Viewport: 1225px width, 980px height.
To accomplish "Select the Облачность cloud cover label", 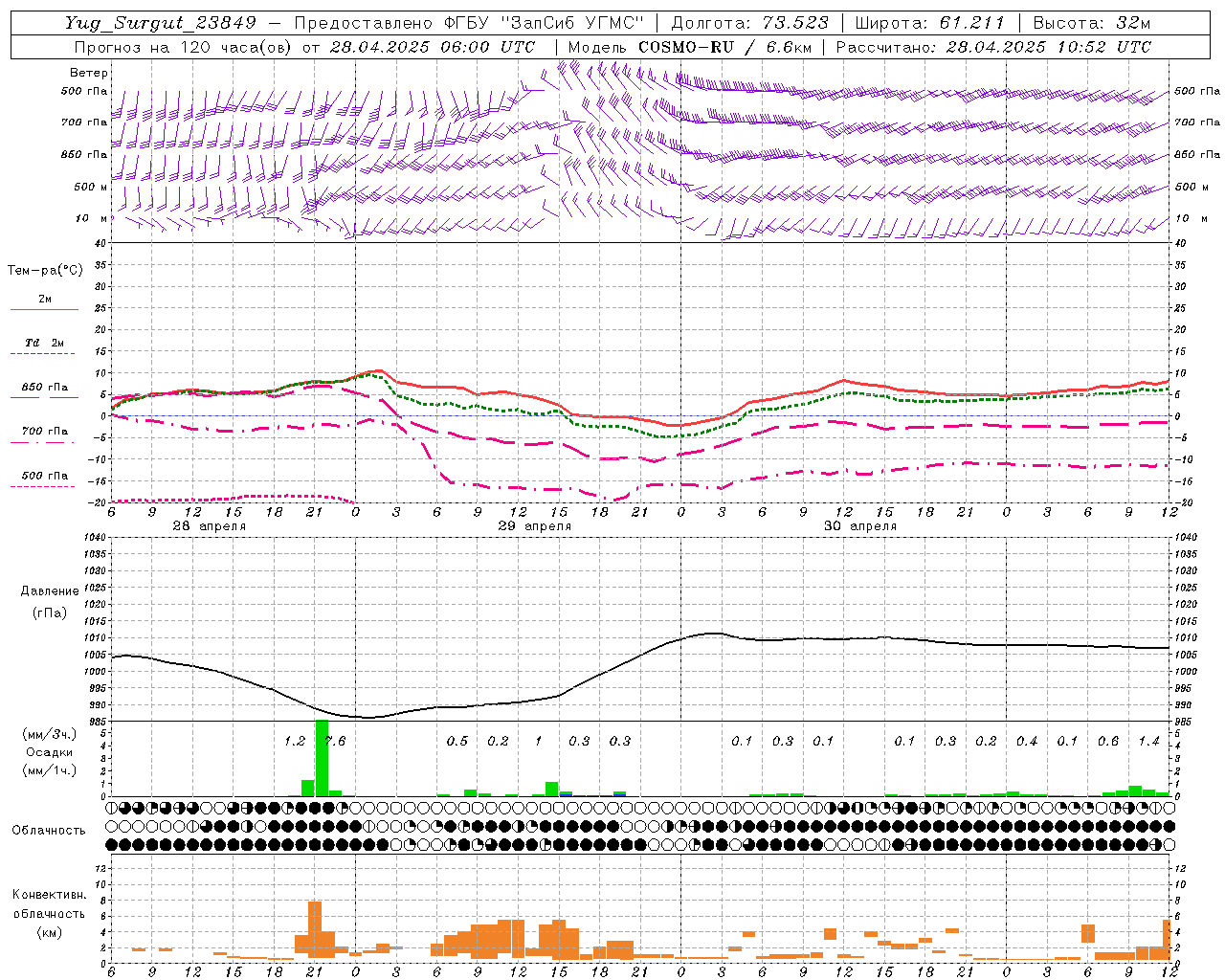I will 49,831.
